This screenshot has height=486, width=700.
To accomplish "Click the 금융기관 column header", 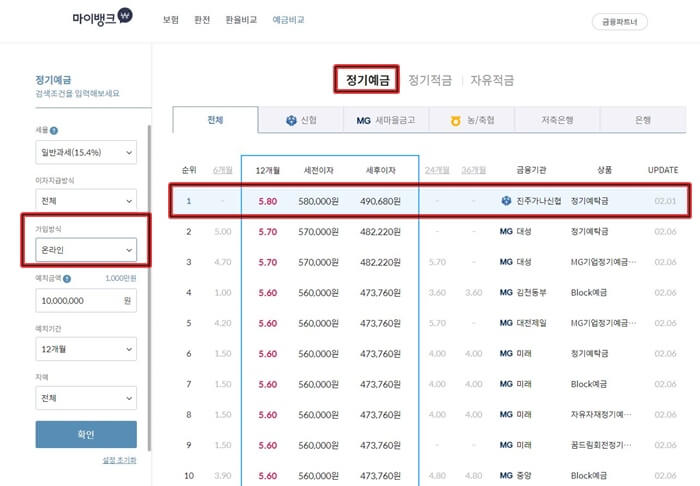I will [531, 170].
